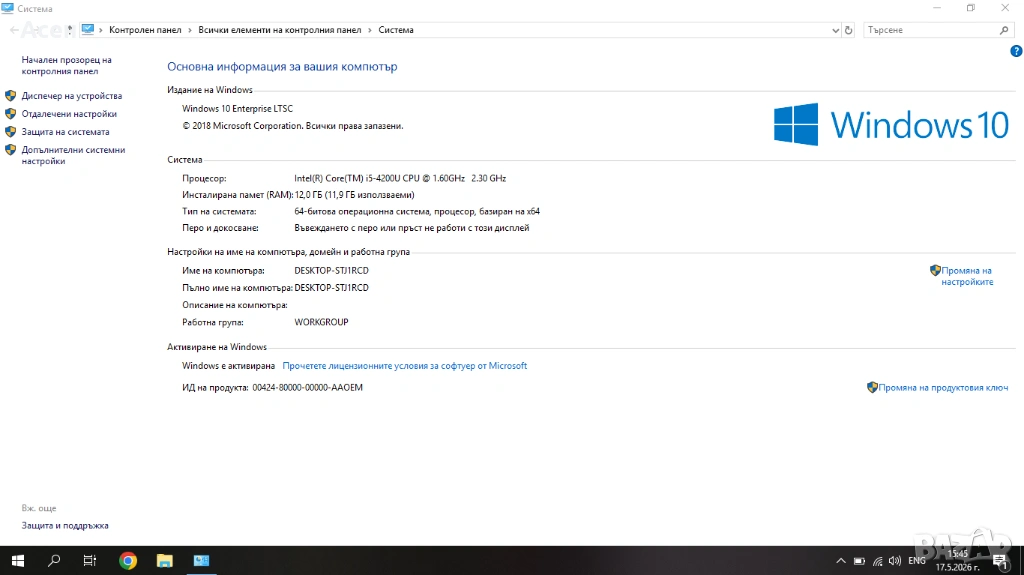
Task: Open Диспечер на устройства link
Action: (x=72, y=95)
